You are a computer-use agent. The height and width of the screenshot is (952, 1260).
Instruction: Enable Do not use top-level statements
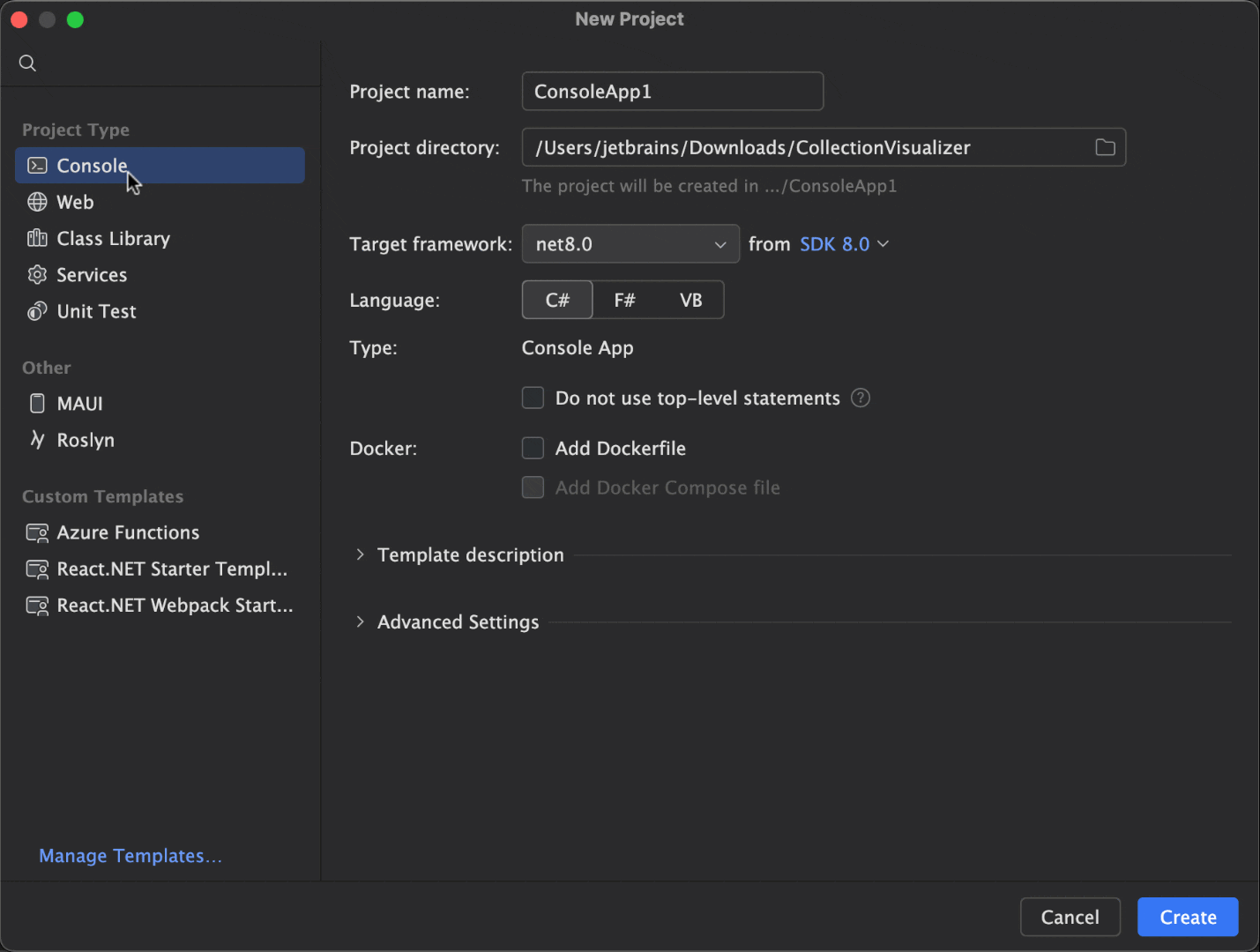click(533, 398)
